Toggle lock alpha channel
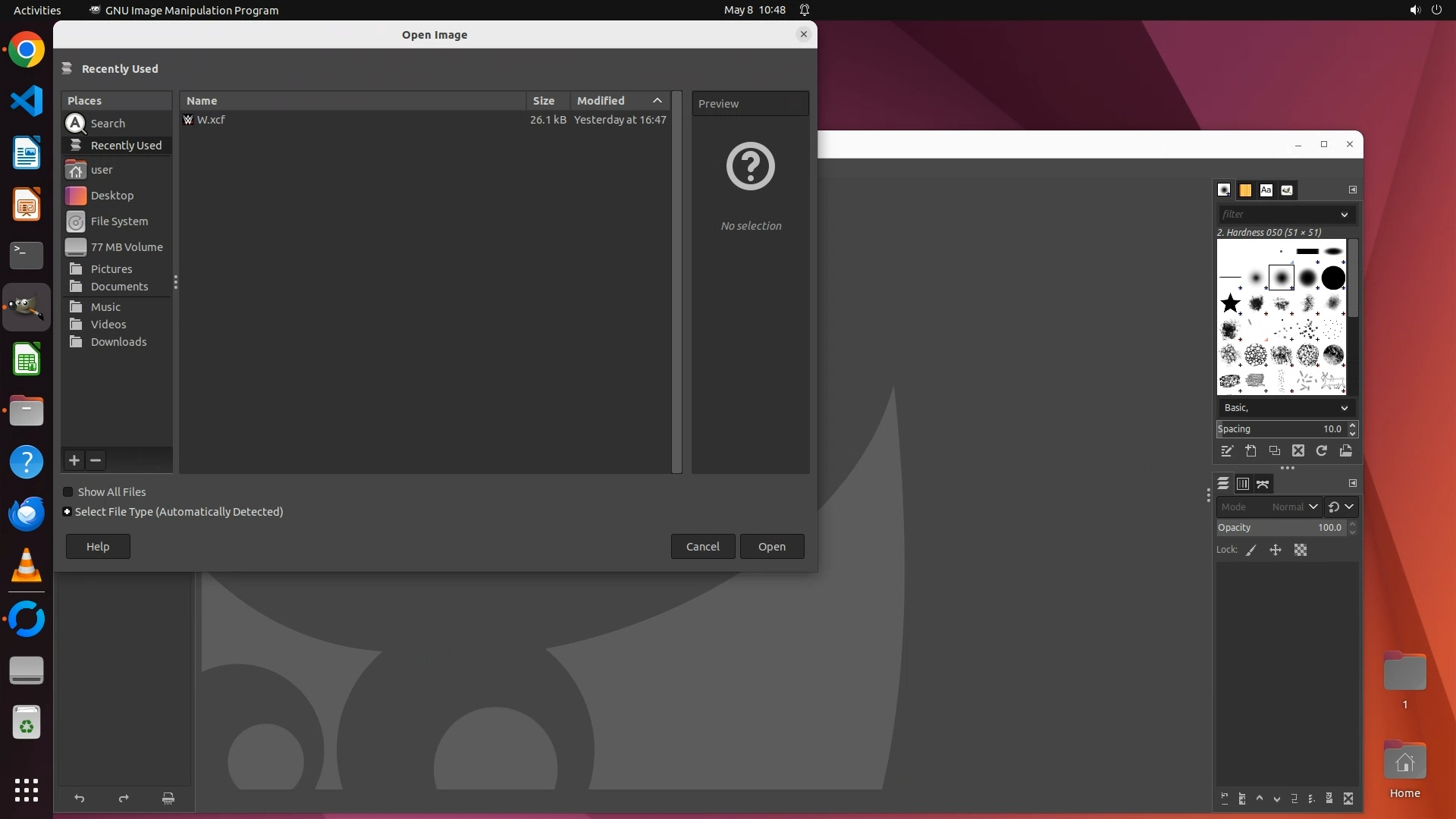 (x=1301, y=551)
